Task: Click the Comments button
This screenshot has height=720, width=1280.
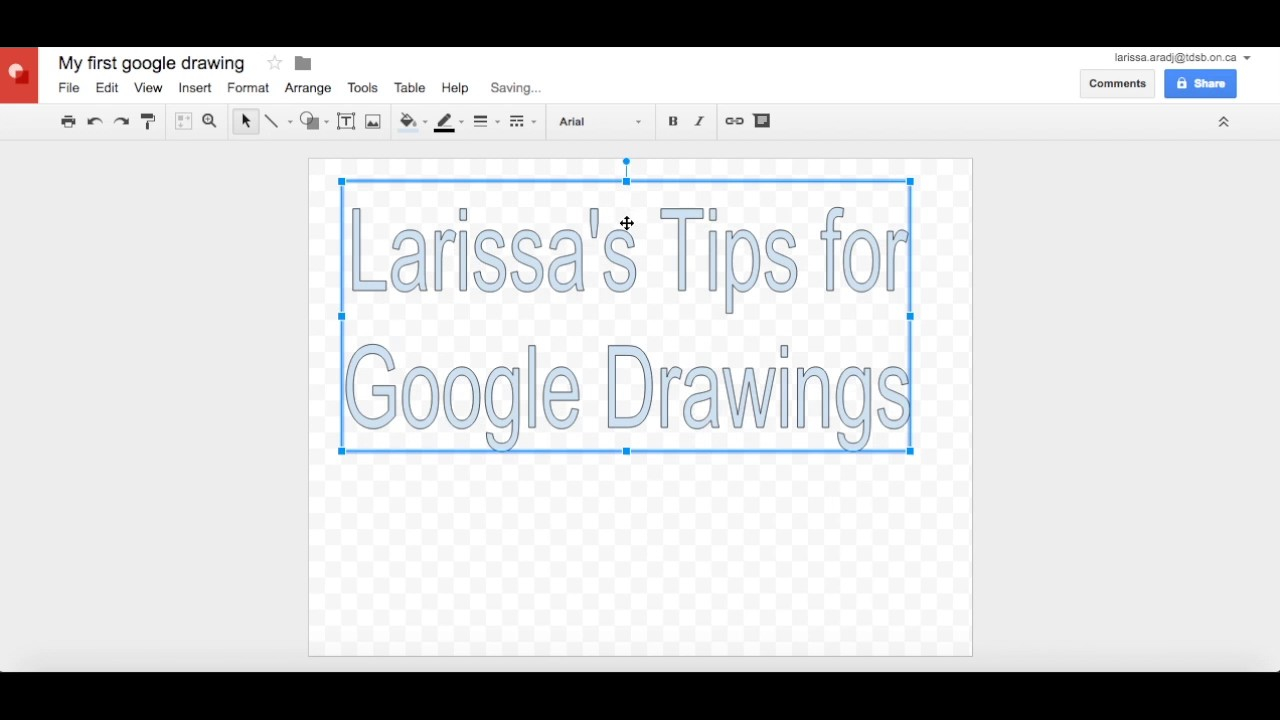Action: [1117, 84]
